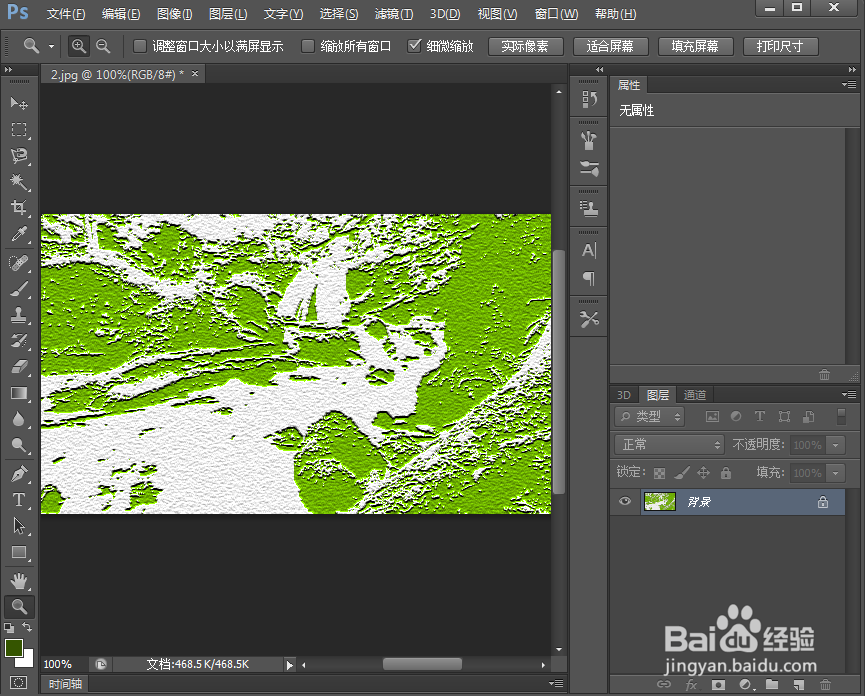Select the Dodge tool
This screenshot has height=696, width=865.
tap(19, 445)
